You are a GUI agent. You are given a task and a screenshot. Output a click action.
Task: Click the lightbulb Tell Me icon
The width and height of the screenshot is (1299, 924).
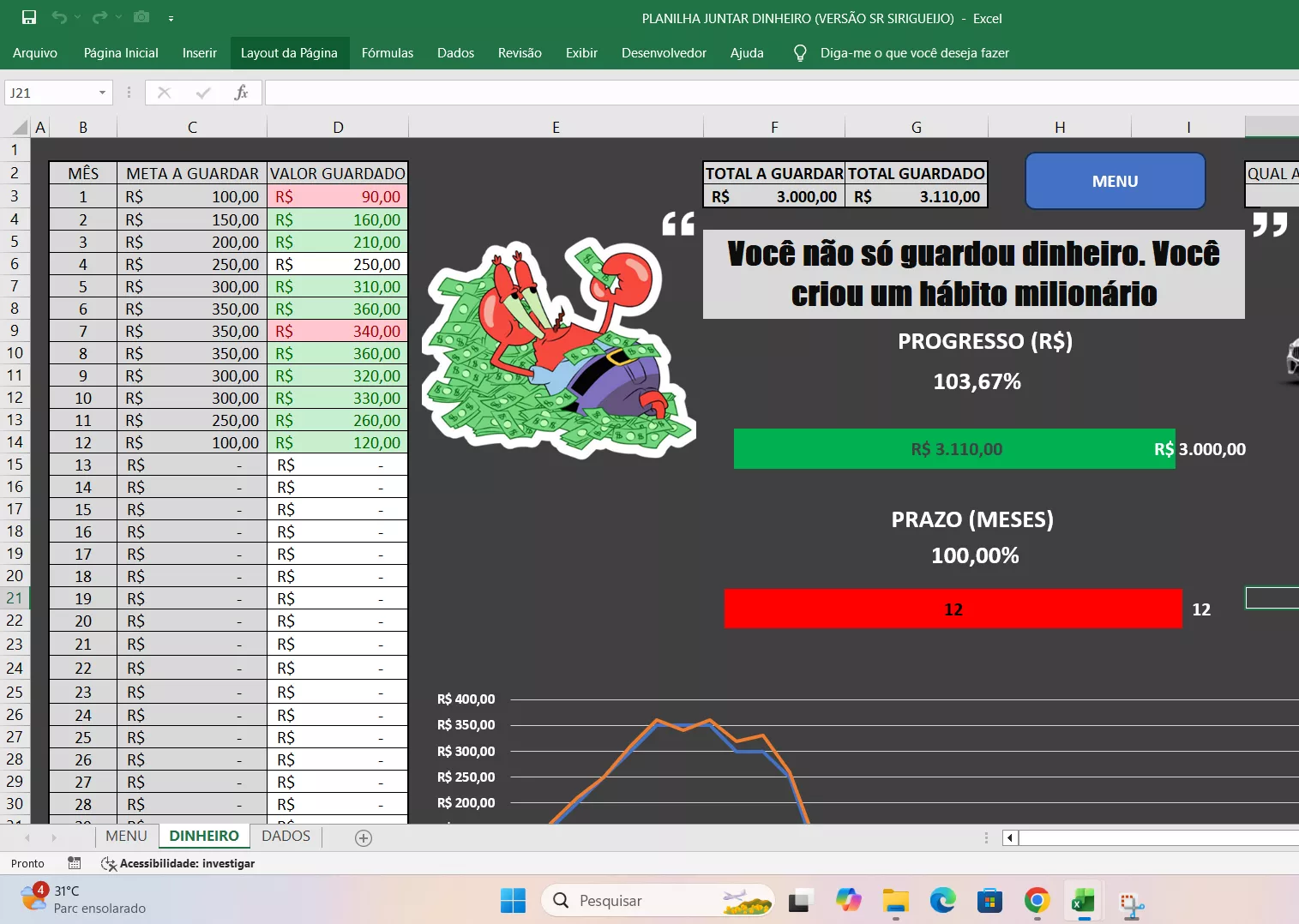tap(800, 53)
